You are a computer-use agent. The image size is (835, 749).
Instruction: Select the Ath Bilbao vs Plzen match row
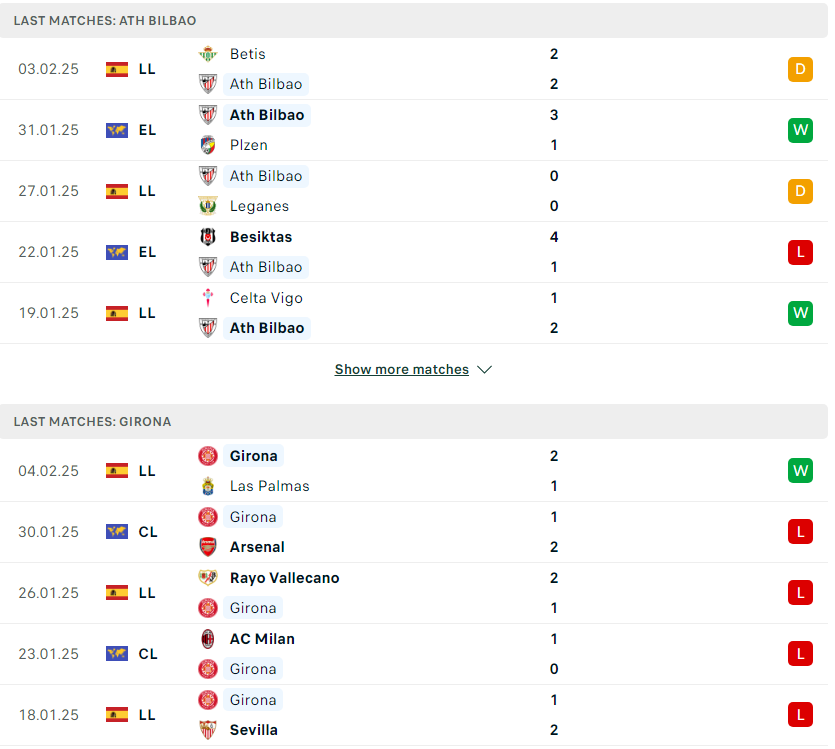tap(414, 130)
